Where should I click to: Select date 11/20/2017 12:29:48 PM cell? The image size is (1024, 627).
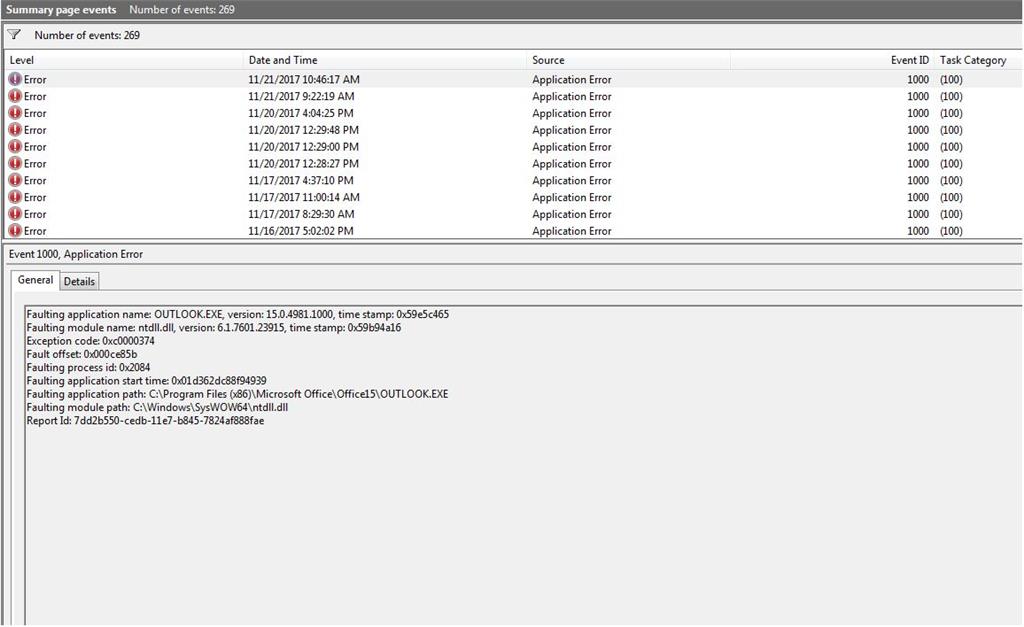[303, 131]
